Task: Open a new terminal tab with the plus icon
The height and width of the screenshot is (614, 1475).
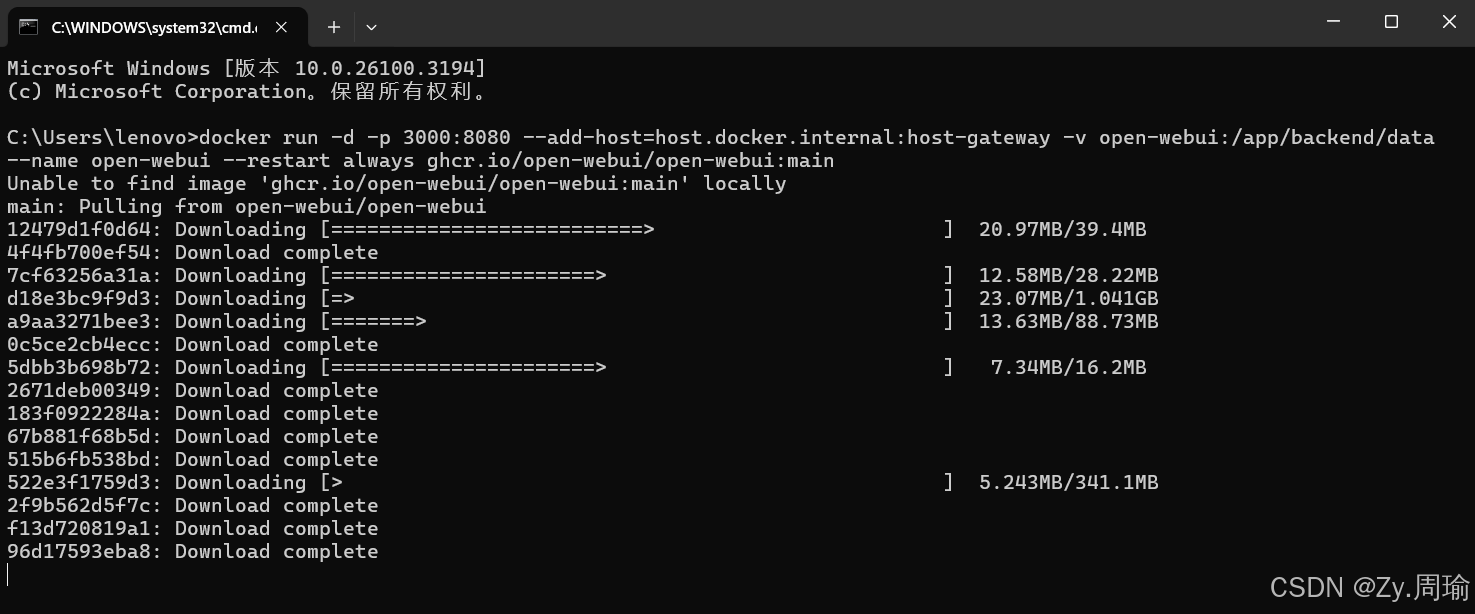Action: (333, 27)
